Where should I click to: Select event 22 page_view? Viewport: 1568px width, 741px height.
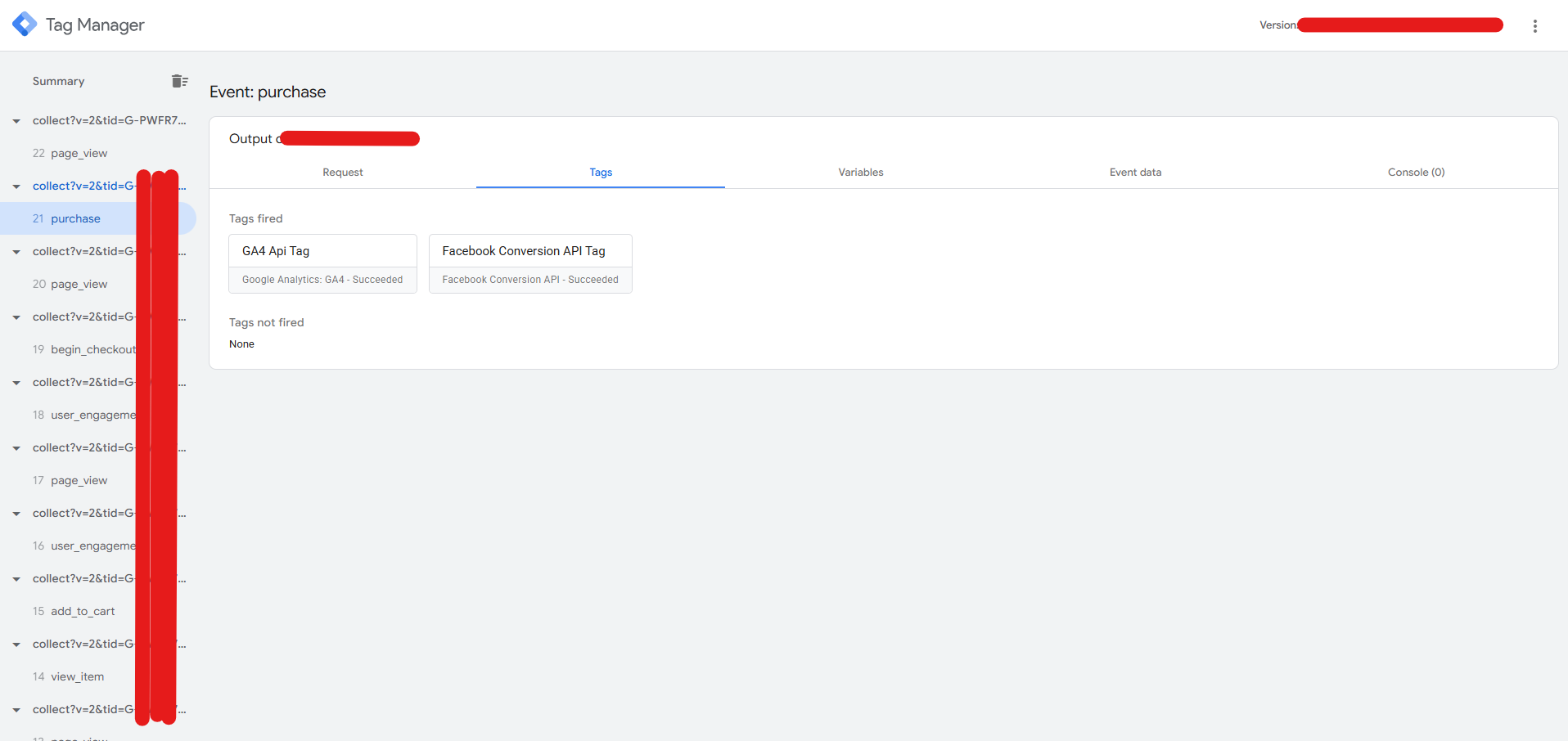(98, 153)
